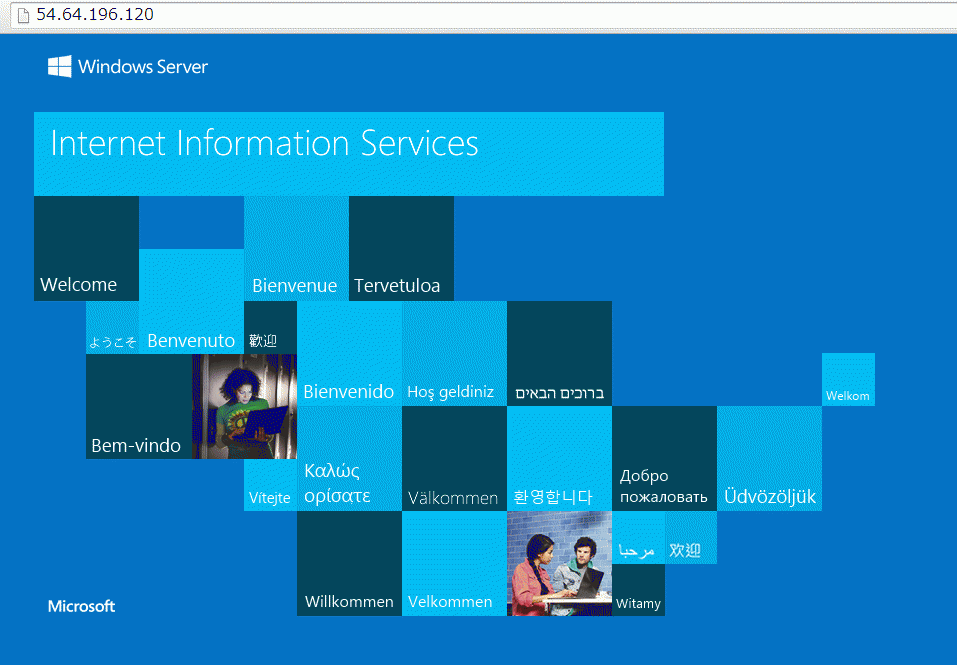This screenshot has width=957, height=665.
Task: Click the Benvenuto tile
Action: click(x=192, y=301)
